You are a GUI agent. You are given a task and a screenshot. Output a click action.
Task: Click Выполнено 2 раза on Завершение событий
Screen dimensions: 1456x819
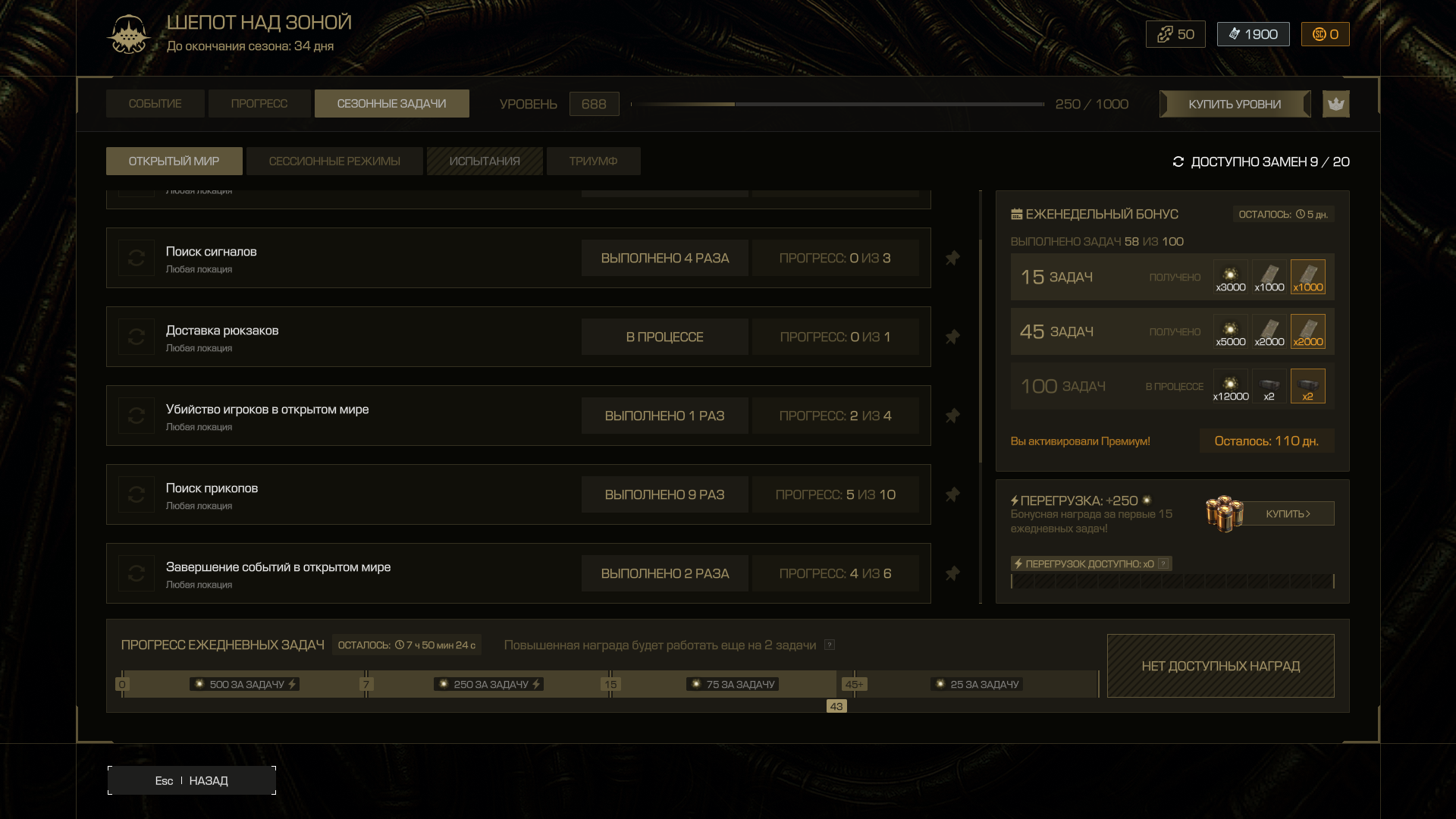point(664,573)
